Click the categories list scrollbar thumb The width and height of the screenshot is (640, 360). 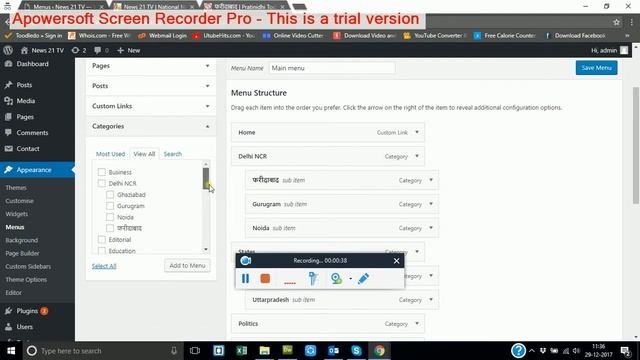click(206, 178)
